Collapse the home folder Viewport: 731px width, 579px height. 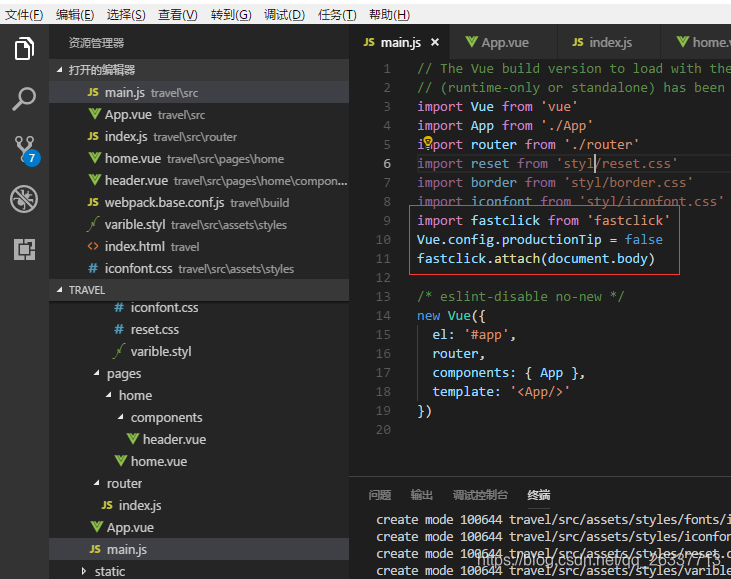click(109, 395)
